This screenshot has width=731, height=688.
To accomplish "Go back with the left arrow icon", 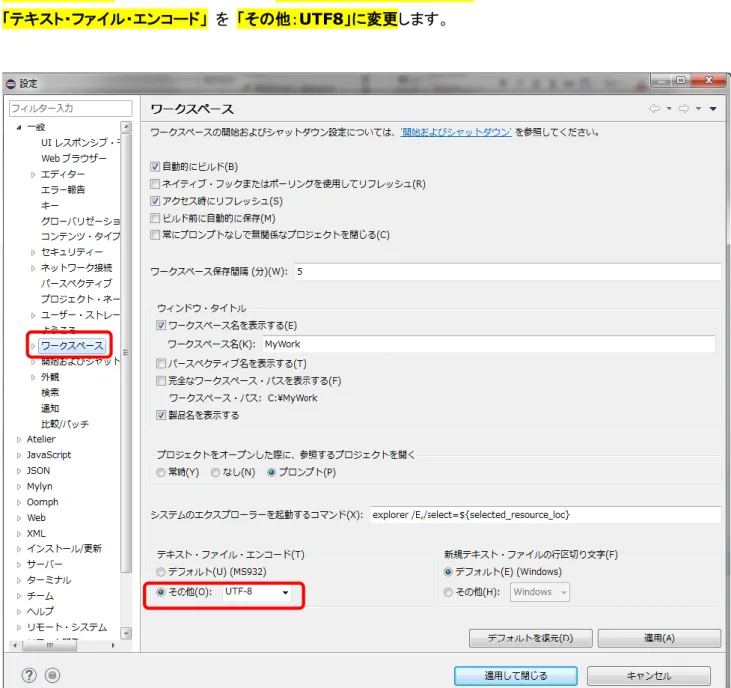I will click(x=655, y=109).
